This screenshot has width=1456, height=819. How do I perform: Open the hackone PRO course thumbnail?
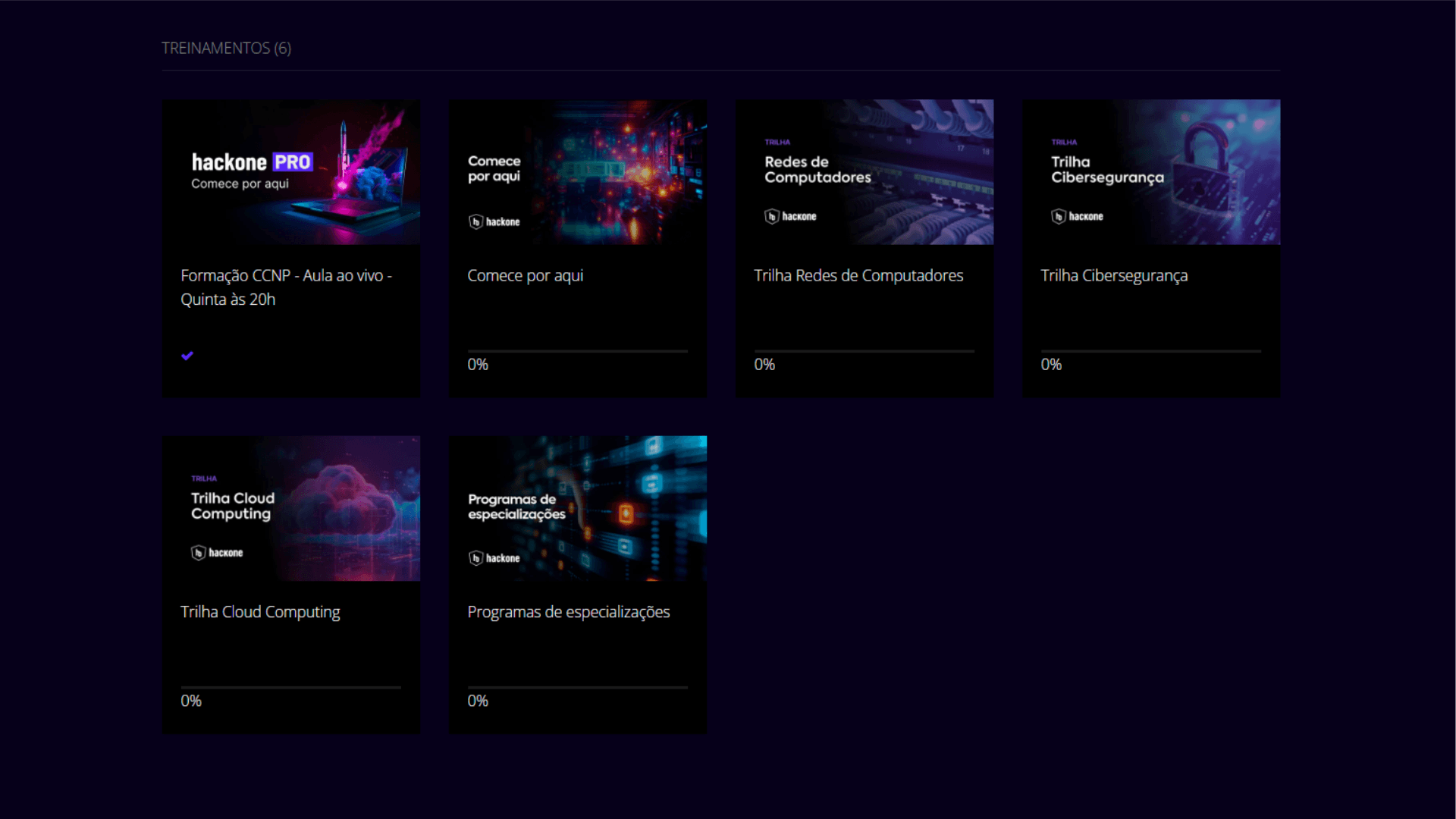(291, 172)
